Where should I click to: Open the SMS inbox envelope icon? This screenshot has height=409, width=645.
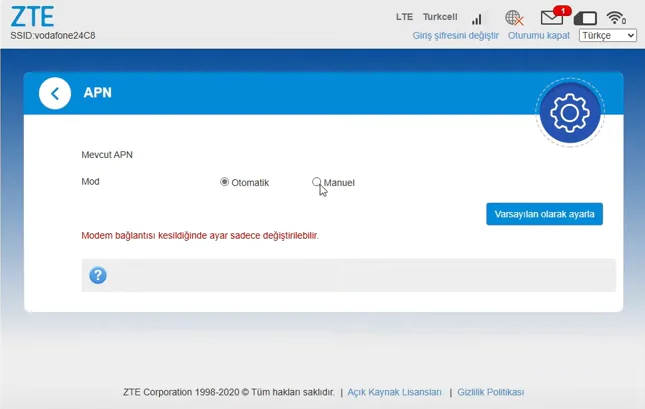pos(552,18)
